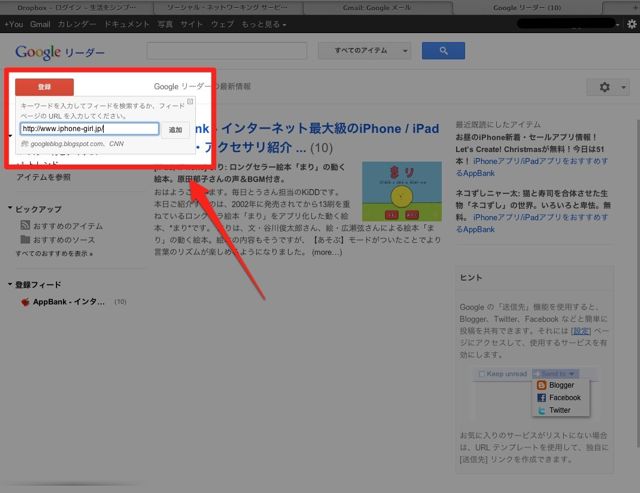Image resolution: width=640 pixels, height=493 pixels.
Task: Click the blue search magnifier button
Action: (443, 51)
